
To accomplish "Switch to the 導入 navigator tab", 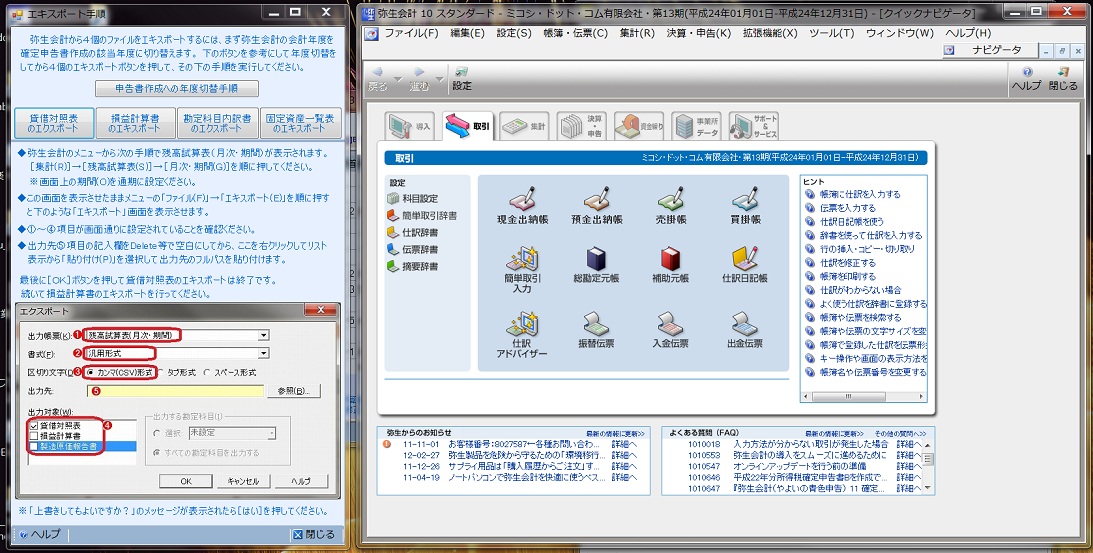I will (x=410, y=126).
